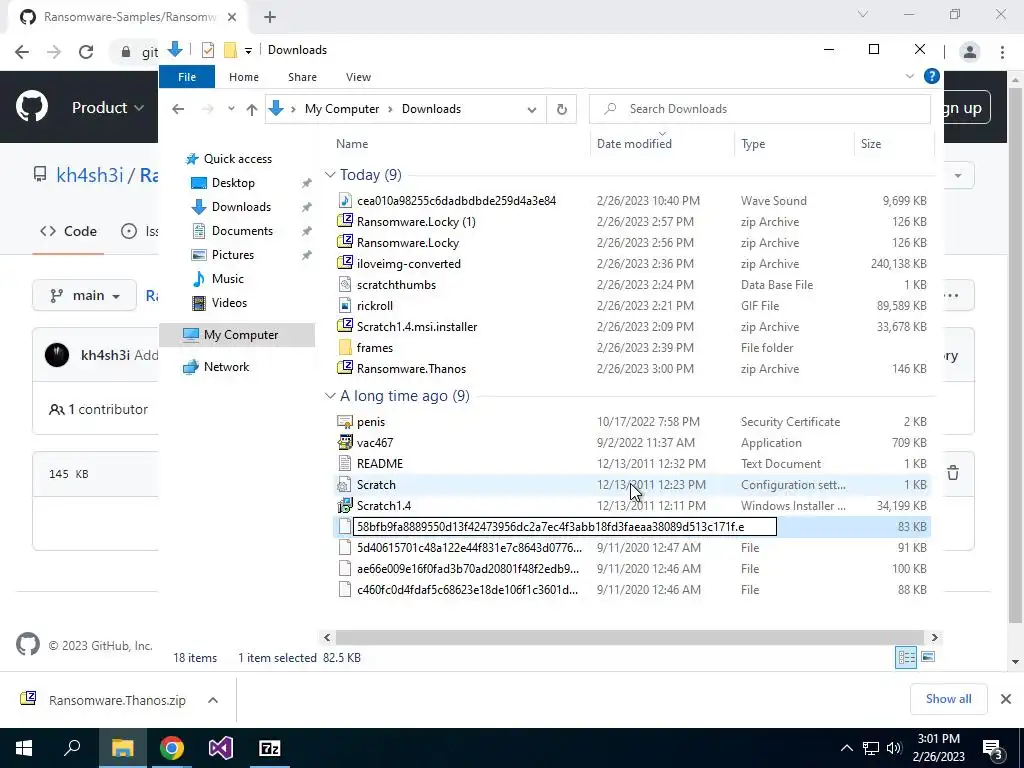Switch to Large icons view layout
Viewport: 1024px width, 768px height.
click(x=928, y=657)
